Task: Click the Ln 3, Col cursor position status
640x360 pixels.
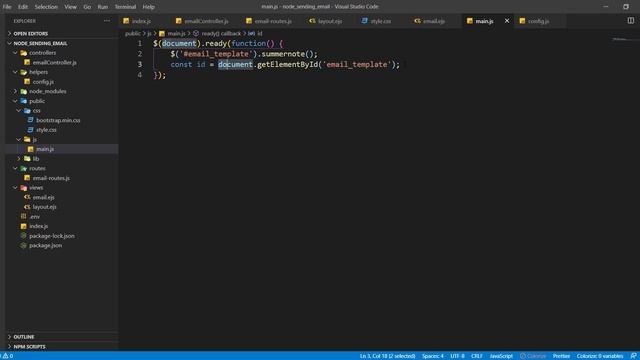Action: point(387,356)
